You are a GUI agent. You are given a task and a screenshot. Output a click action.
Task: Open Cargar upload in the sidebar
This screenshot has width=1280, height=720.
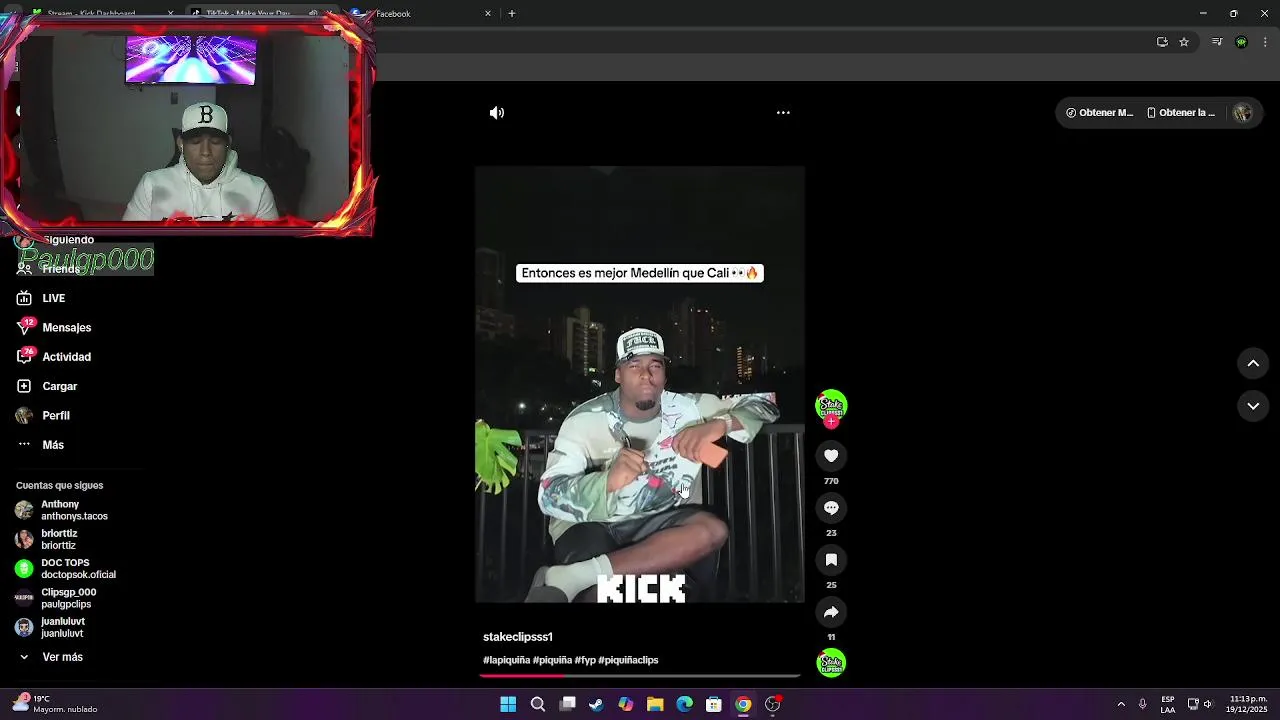click(x=59, y=386)
